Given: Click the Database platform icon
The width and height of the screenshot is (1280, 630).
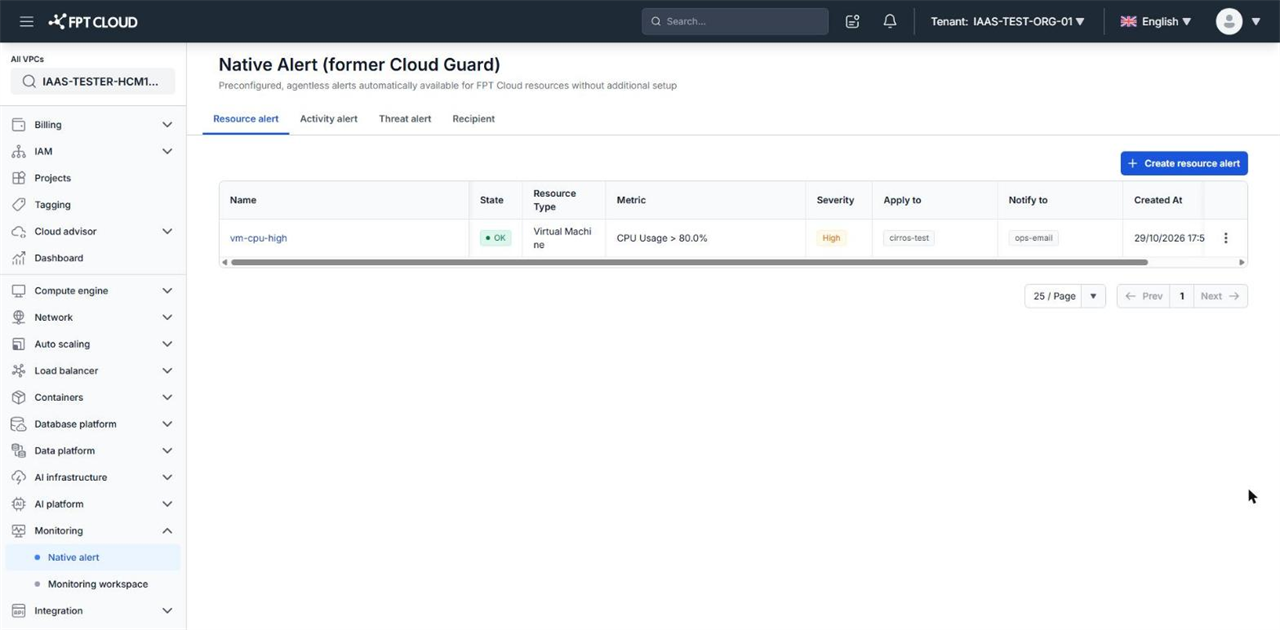Looking at the screenshot, I should tap(18, 424).
